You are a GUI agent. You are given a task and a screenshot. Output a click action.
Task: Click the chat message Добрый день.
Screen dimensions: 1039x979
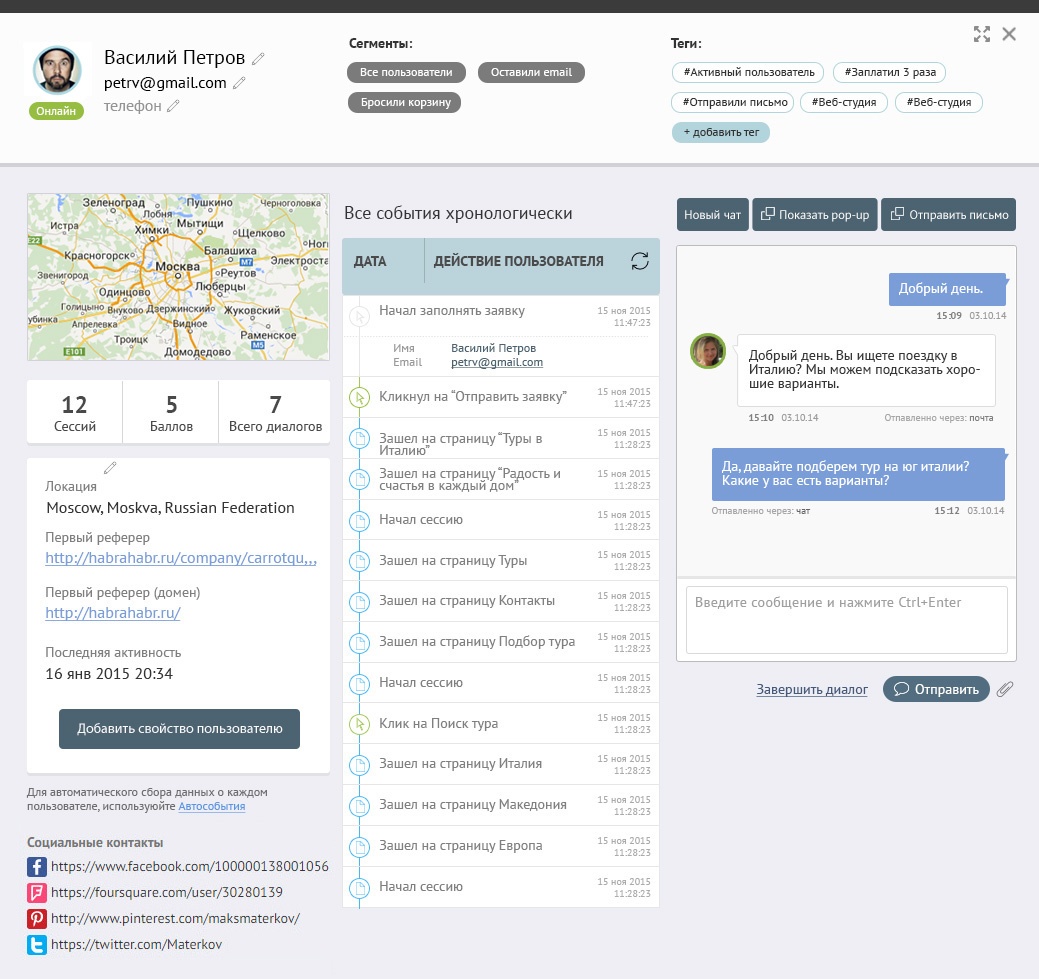coord(947,289)
